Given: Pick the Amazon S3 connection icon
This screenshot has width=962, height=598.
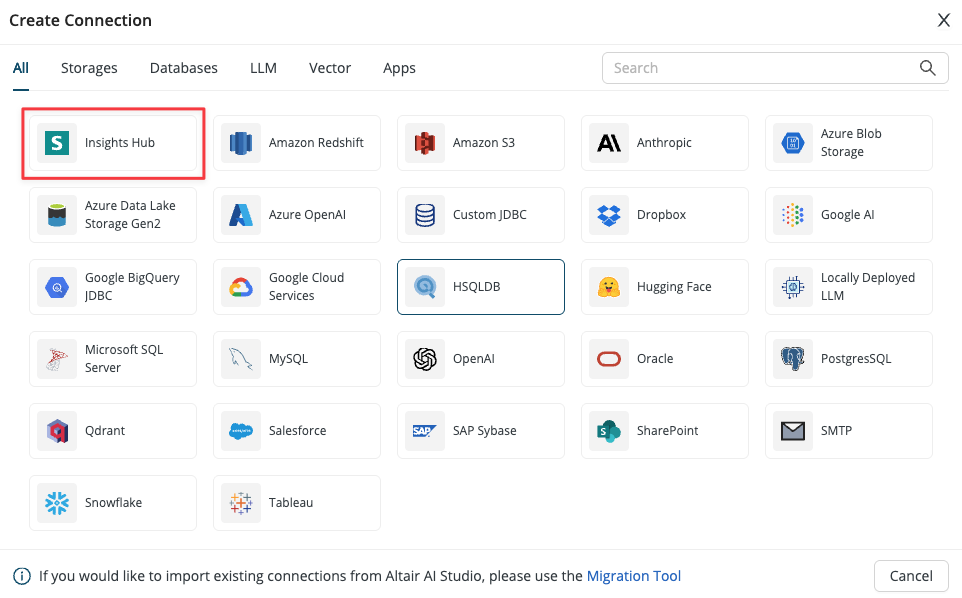Looking at the screenshot, I should [424, 143].
